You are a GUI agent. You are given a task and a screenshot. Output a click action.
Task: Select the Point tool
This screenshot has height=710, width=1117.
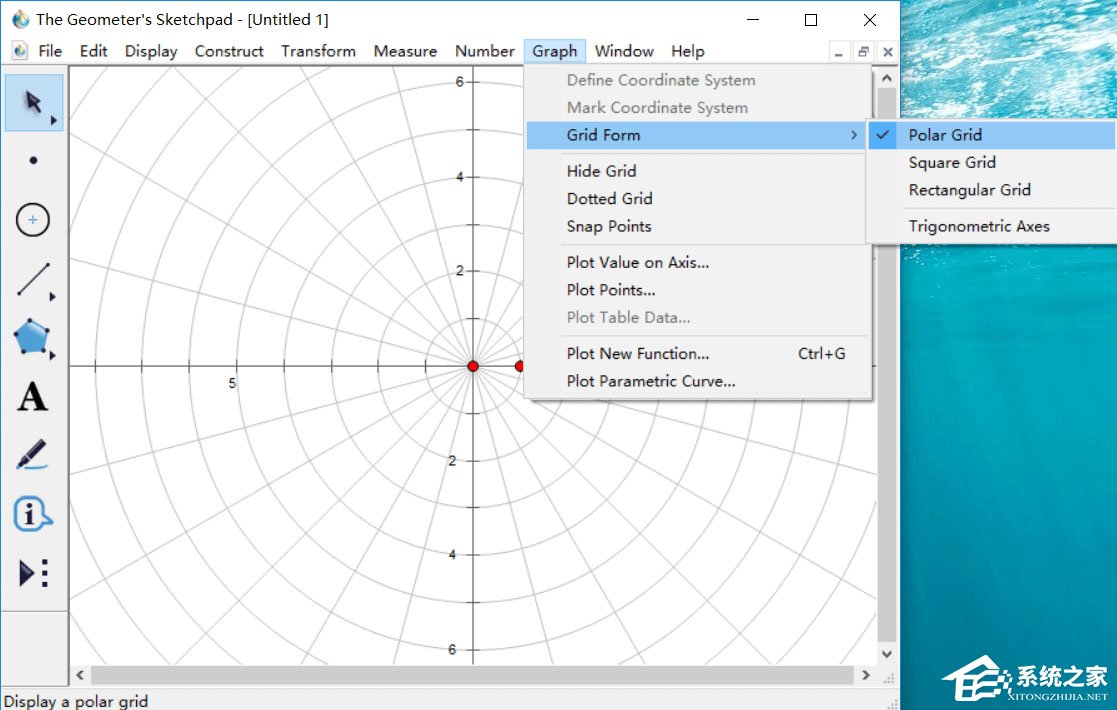(34, 160)
